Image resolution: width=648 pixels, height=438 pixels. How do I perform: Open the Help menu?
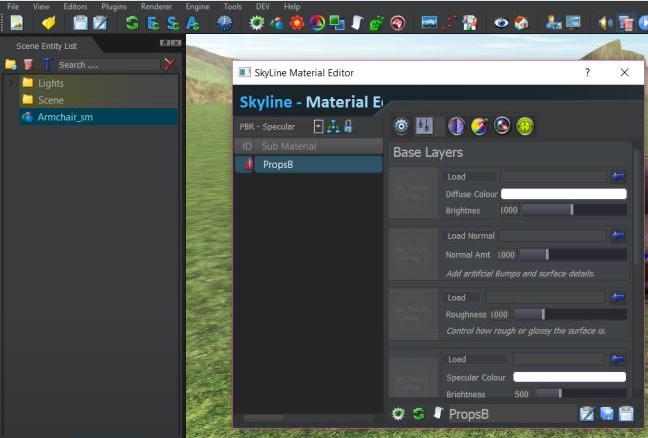click(292, 6)
